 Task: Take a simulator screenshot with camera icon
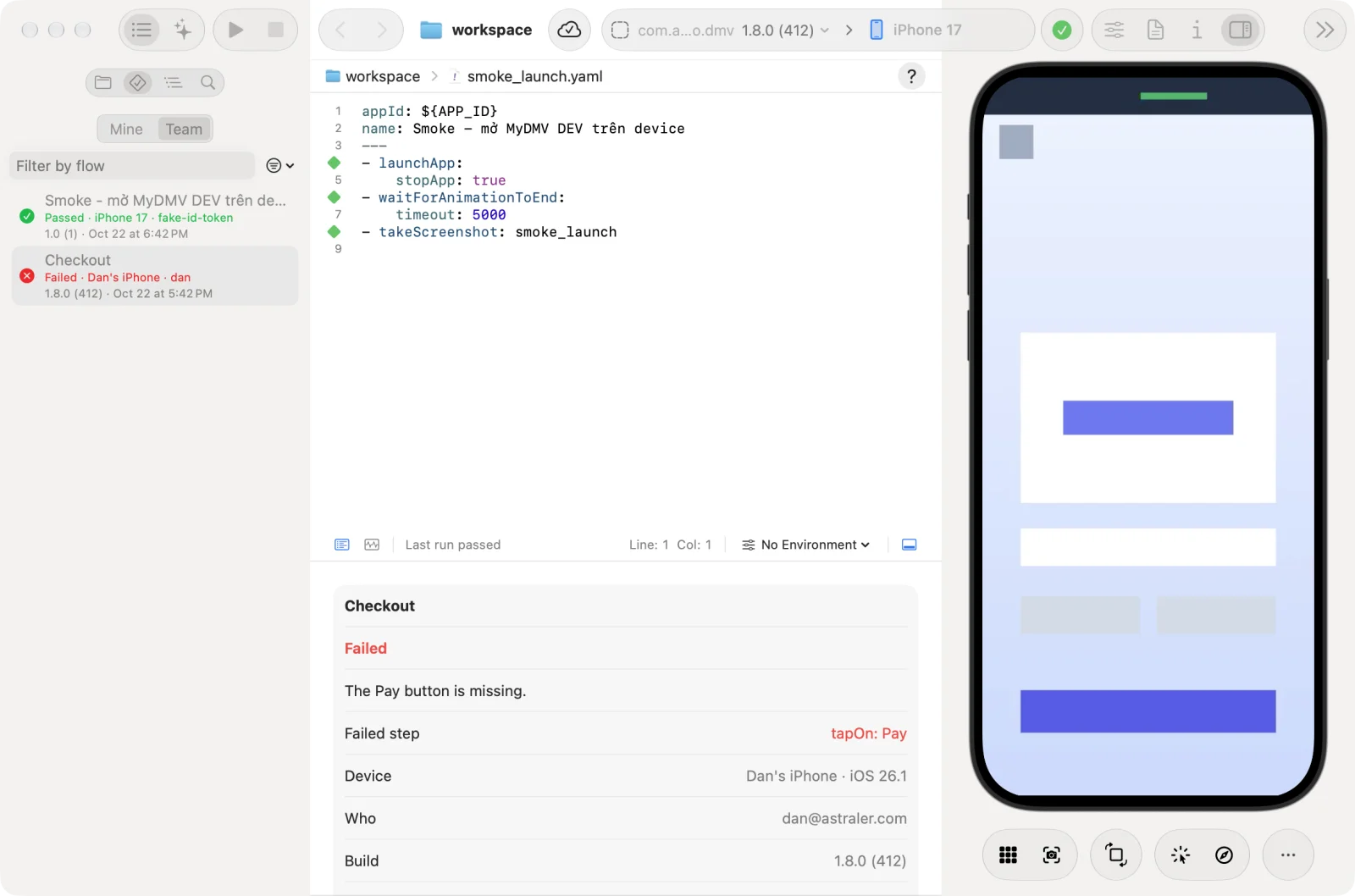tap(1052, 855)
